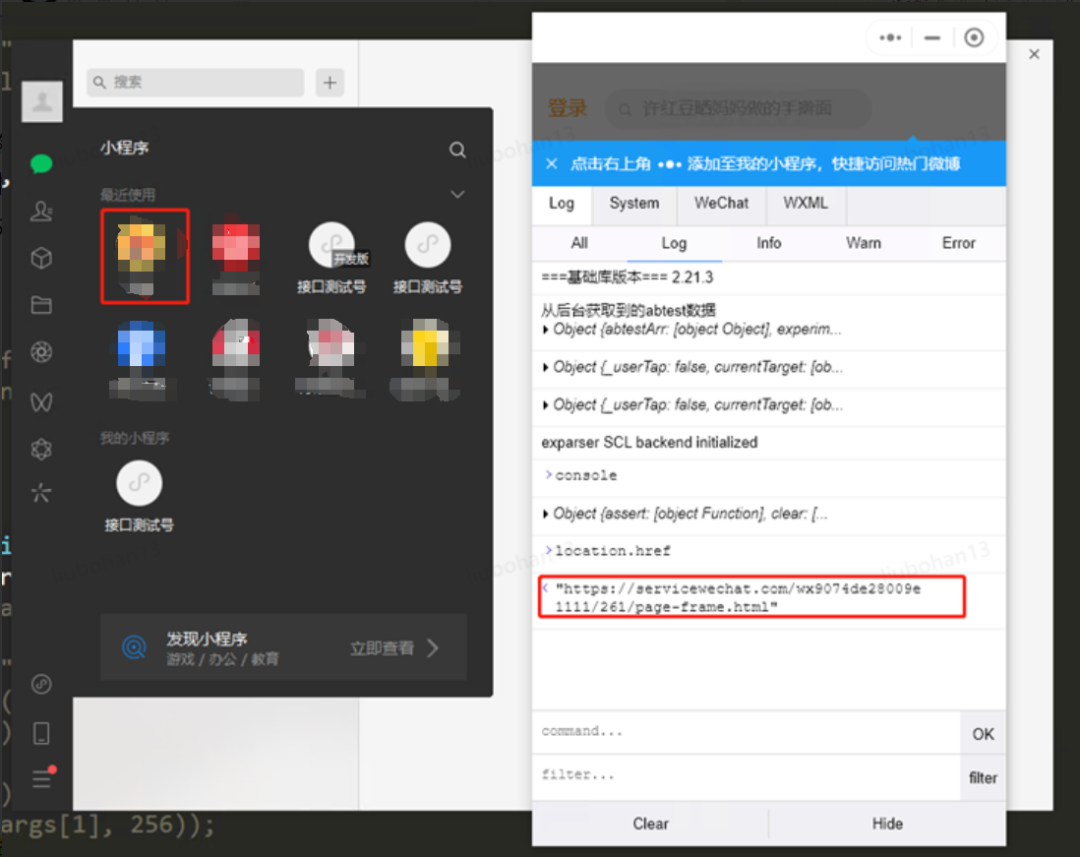Open the Search star icon in sidebar
Screen dimensions: 1080x857
[x=41, y=493]
